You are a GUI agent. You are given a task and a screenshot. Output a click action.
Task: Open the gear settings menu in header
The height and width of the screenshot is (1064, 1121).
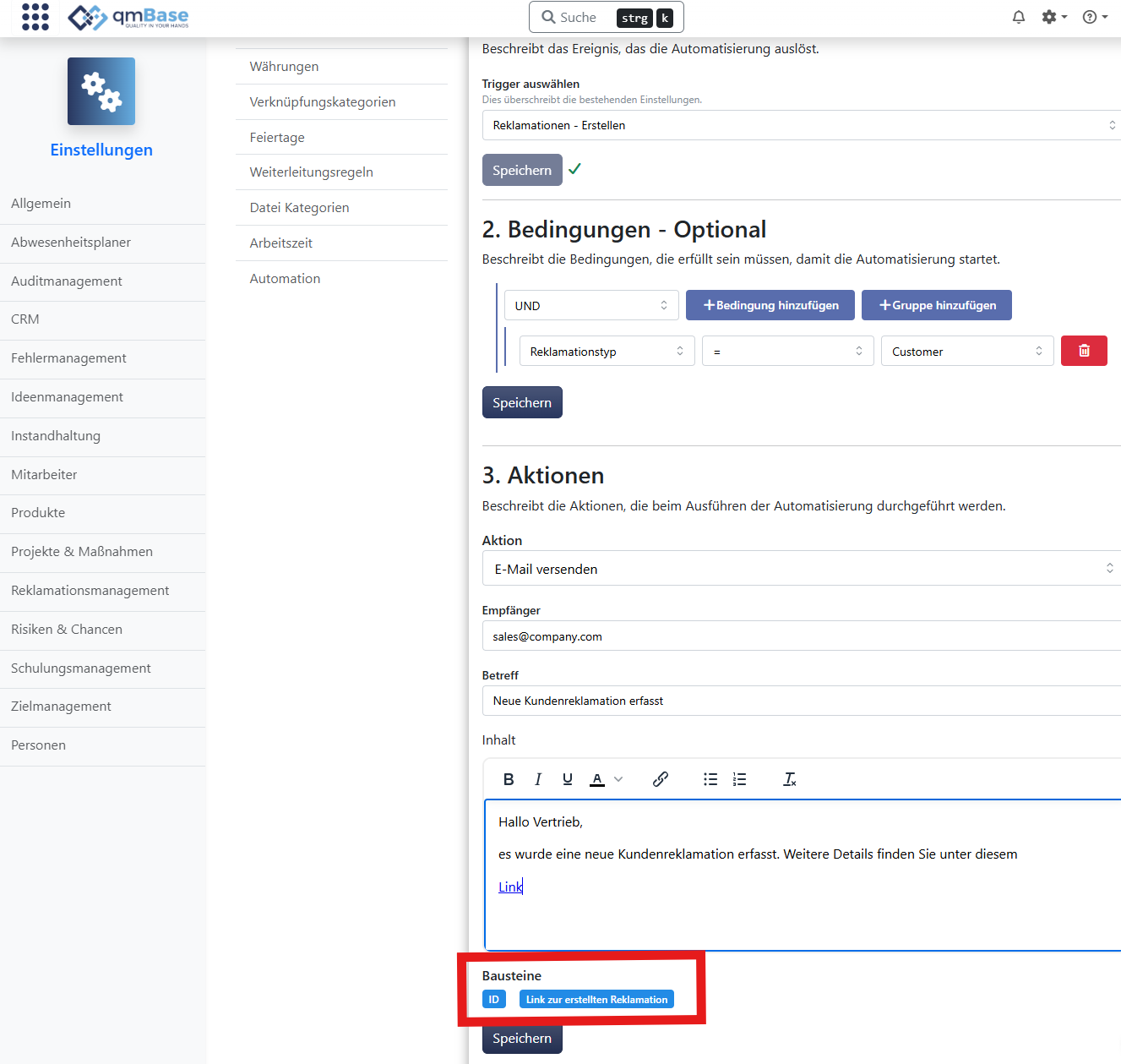[1053, 17]
